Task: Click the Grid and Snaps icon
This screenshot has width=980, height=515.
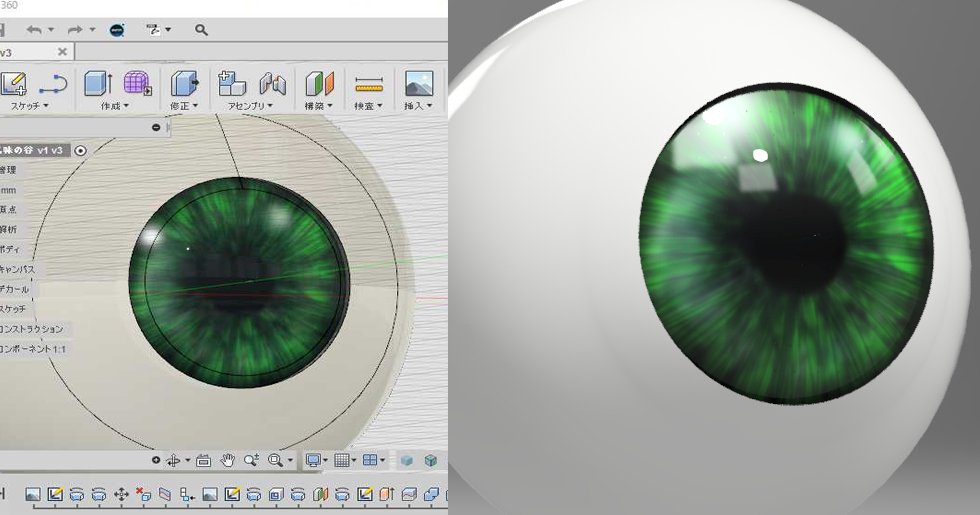Action: click(x=341, y=461)
